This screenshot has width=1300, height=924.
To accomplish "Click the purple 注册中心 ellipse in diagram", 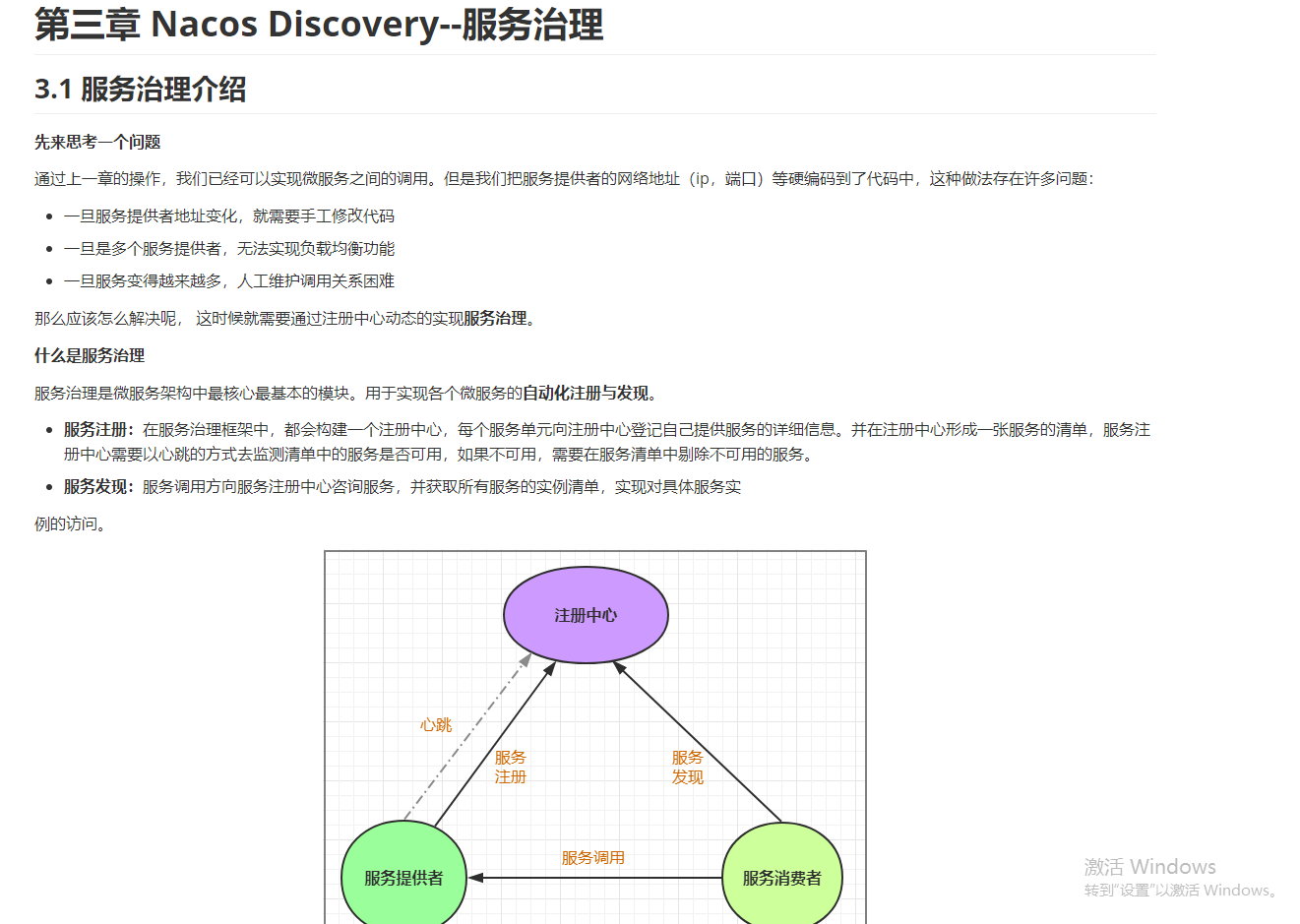I will point(586,615).
